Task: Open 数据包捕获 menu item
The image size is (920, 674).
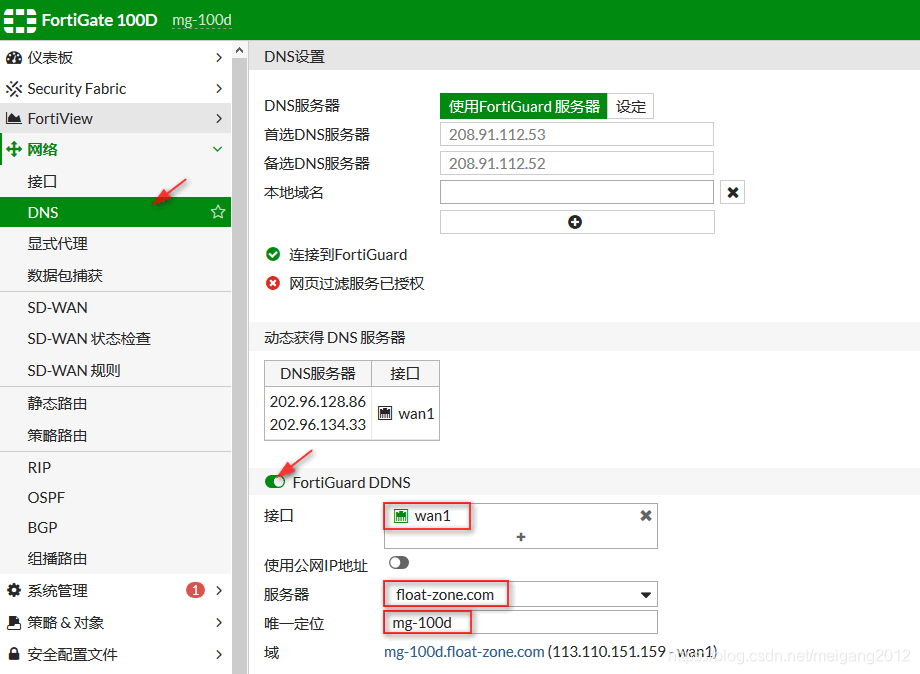Action: 116,275
